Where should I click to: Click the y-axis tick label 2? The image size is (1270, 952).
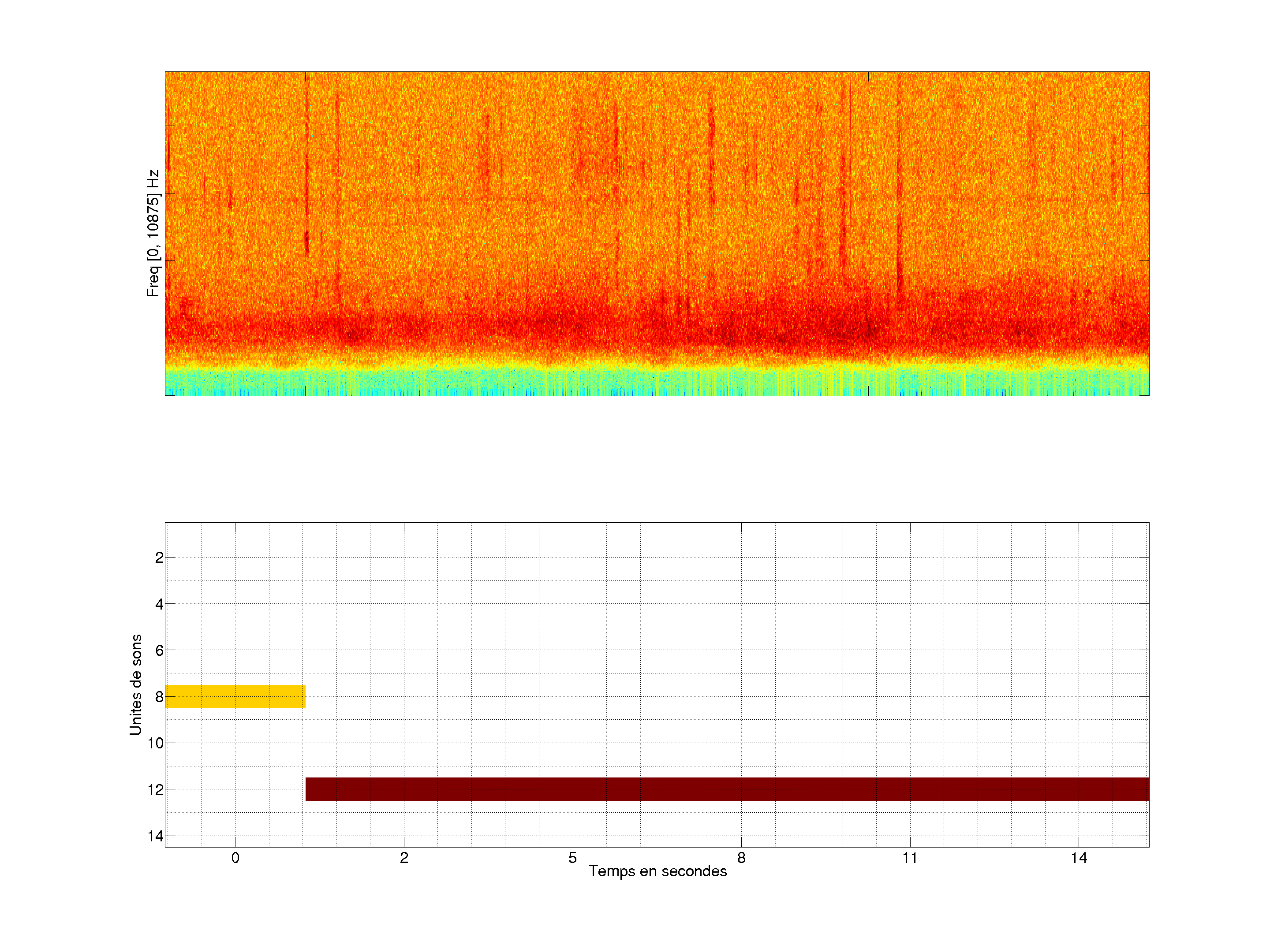point(159,558)
